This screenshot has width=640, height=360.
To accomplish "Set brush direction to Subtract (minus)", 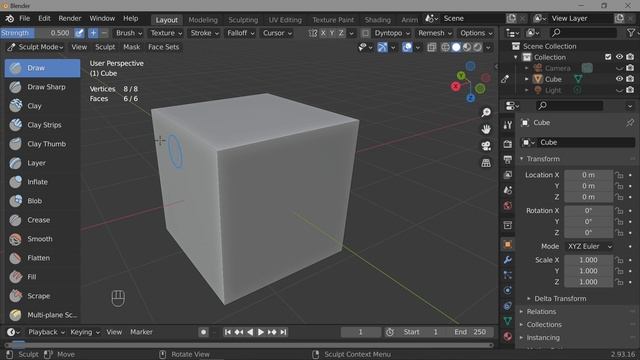I will point(104,33).
